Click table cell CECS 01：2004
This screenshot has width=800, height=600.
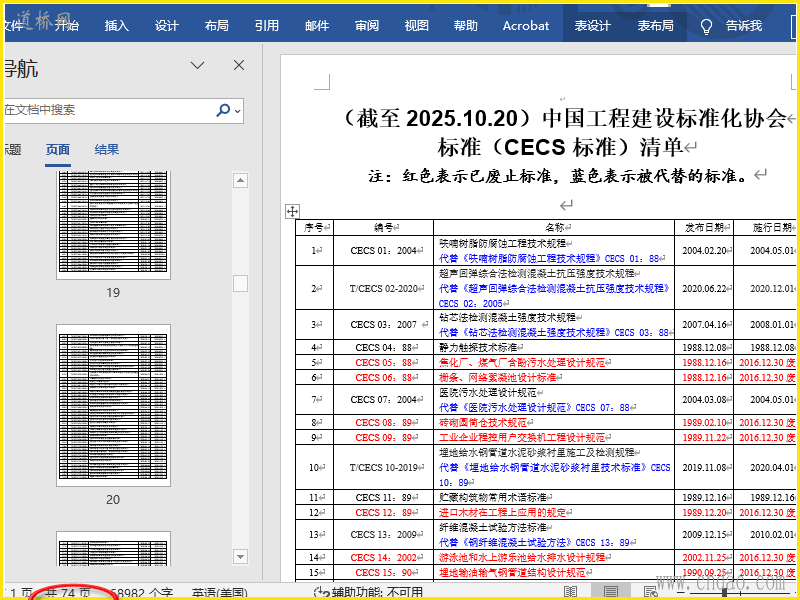click(384, 251)
